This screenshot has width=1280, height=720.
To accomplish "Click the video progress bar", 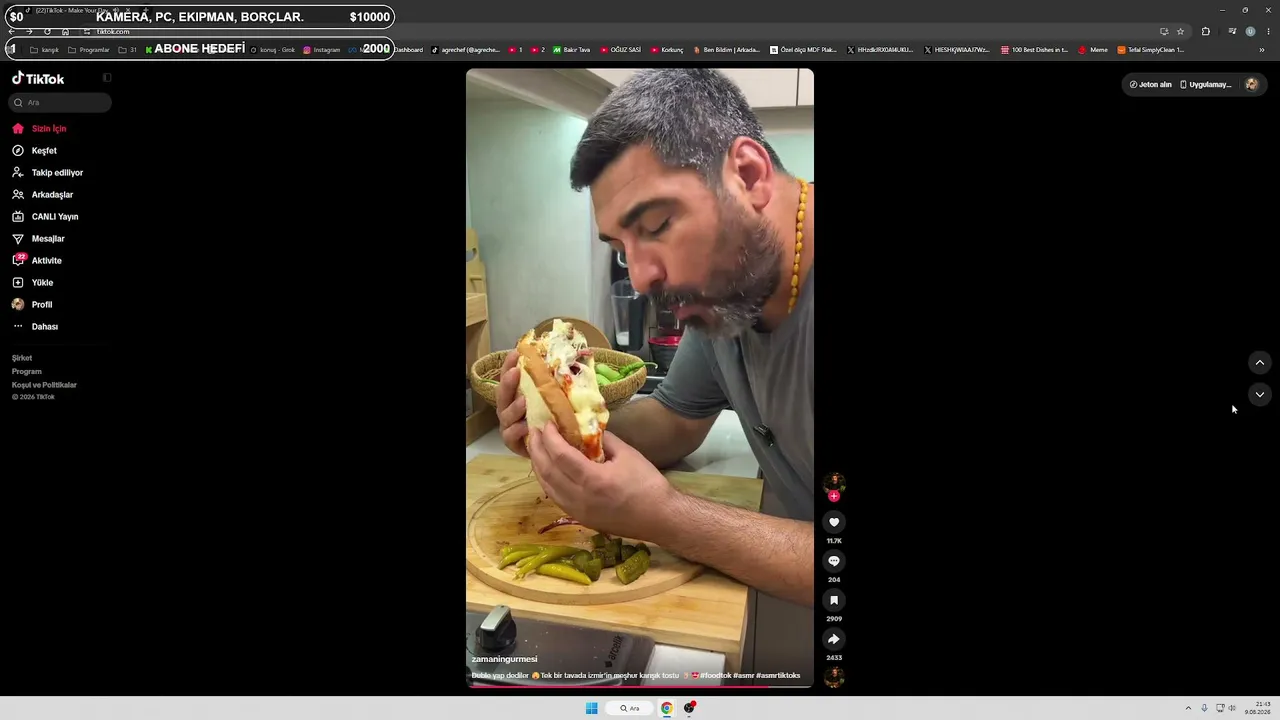I will tap(640, 686).
